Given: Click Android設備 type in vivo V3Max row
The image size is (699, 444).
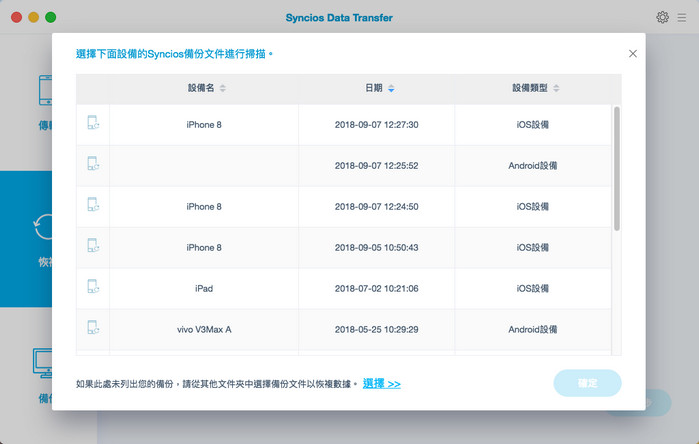Looking at the screenshot, I should [533, 330].
